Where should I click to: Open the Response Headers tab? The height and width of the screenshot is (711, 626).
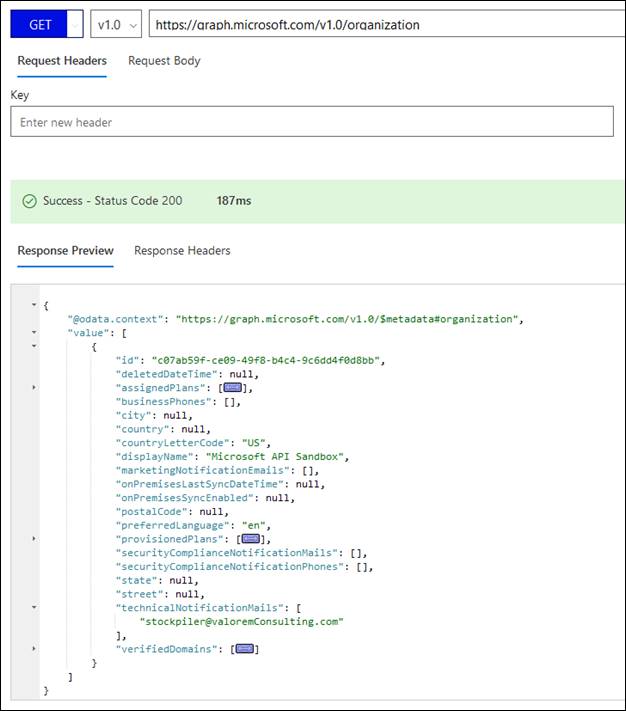coord(182,251)
